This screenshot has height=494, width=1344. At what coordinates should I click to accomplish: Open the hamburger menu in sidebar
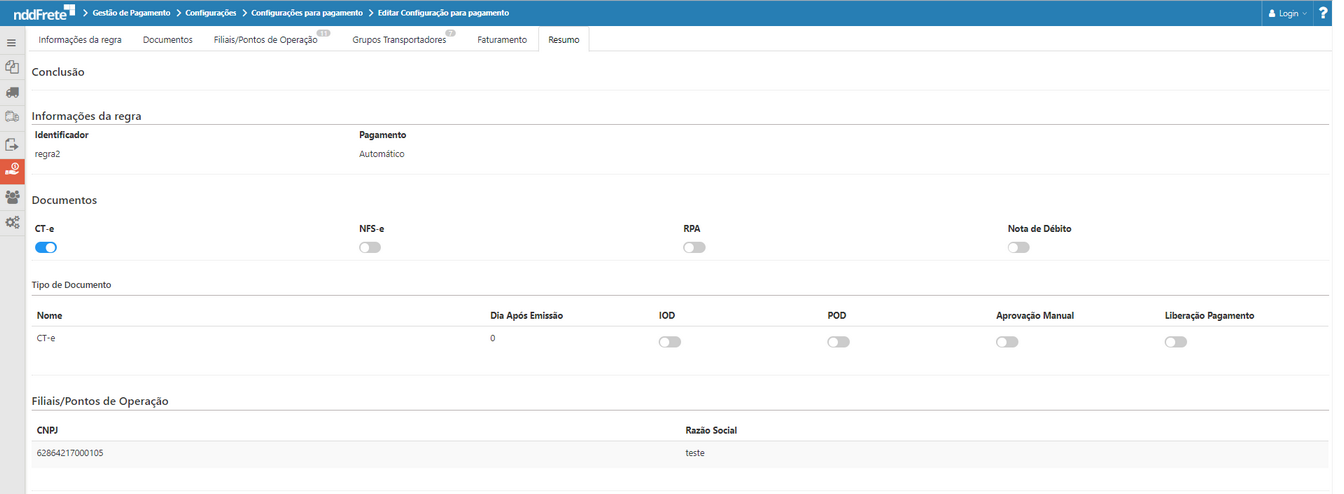tap(12, 43)
